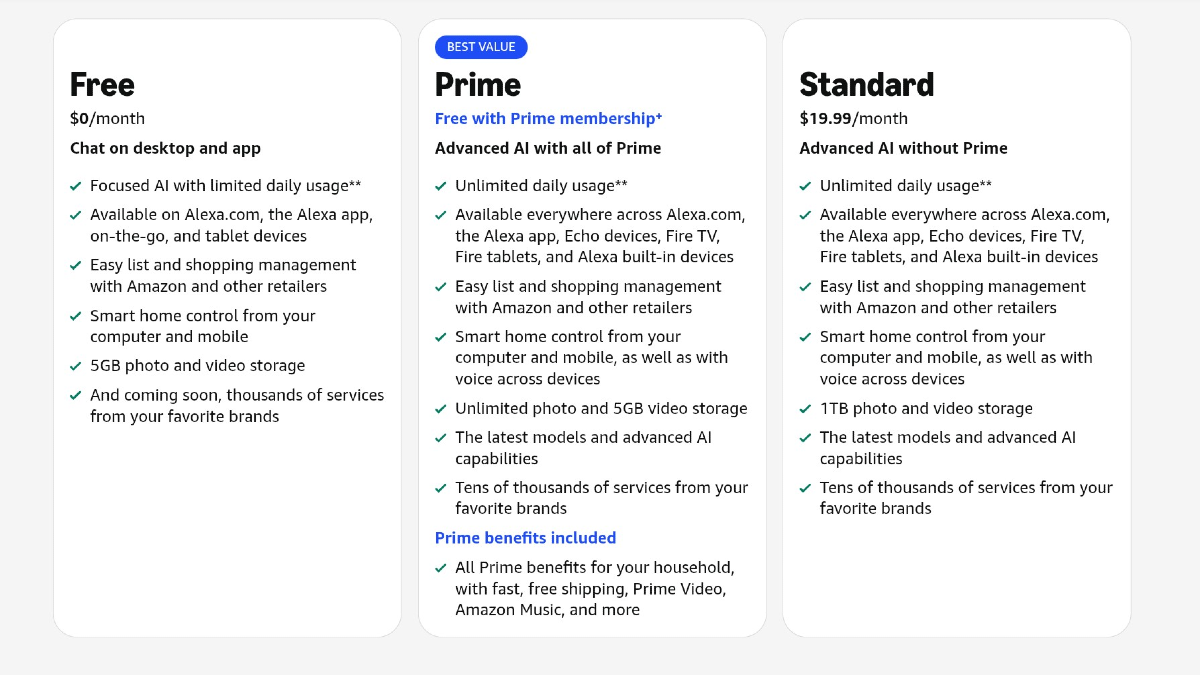Screen dimensions: 1200x675
Task: Click the $19.99/month price text
Action: [853, 118]
